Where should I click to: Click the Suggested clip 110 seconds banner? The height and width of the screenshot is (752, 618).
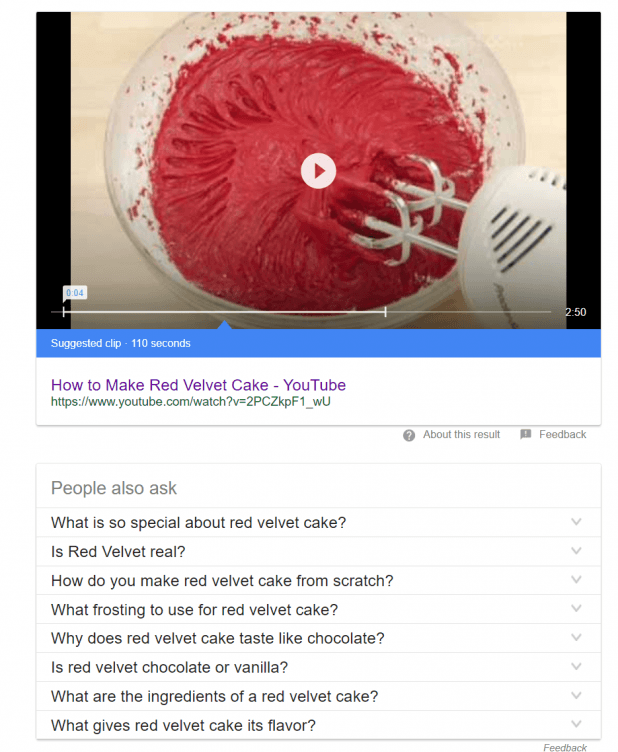coord(318,343)
